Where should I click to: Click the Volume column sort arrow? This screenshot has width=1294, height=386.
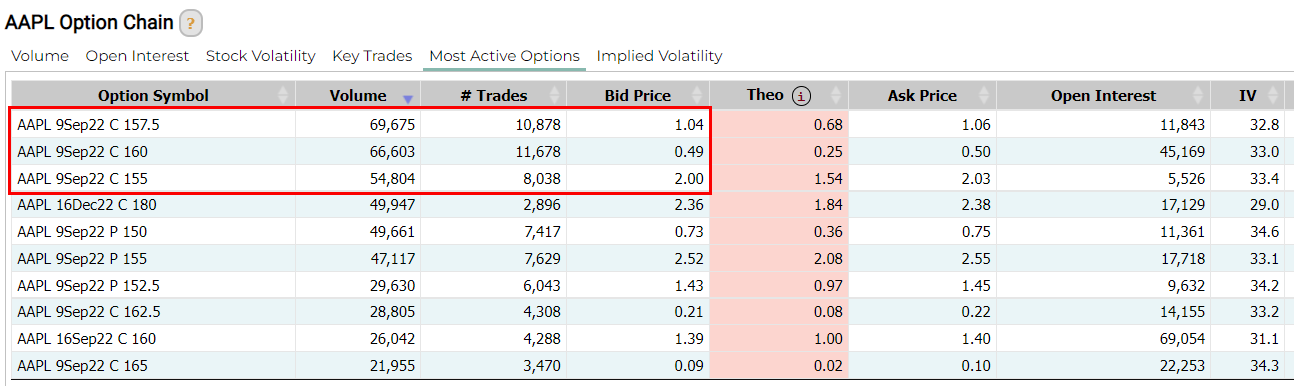pos(407,98)
